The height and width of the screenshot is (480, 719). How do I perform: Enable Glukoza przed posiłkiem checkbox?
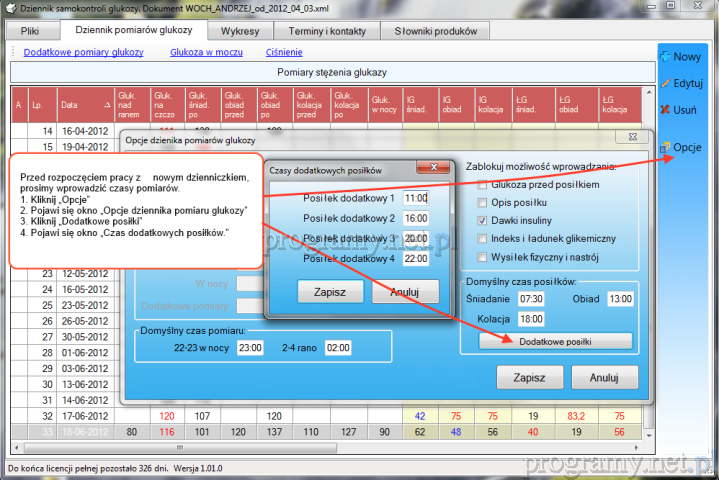(484, 185)
